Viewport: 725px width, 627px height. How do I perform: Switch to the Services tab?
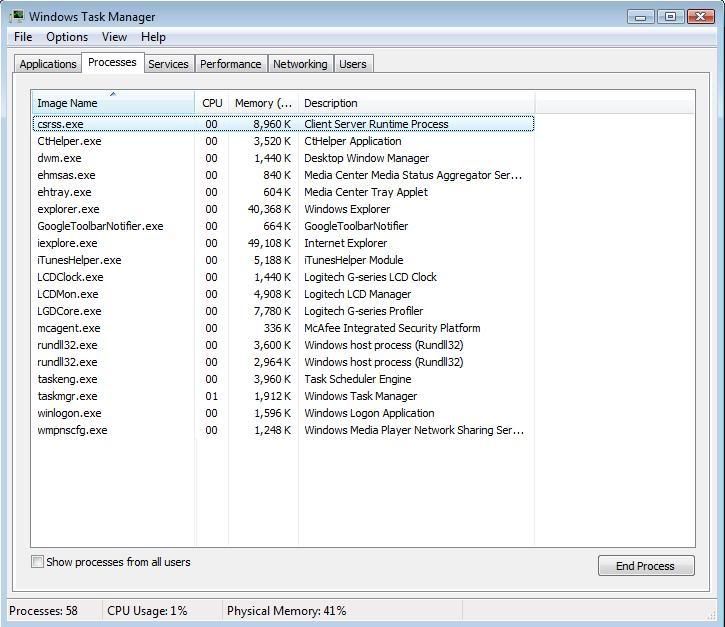pyautogui.click(x=168, y=64)
